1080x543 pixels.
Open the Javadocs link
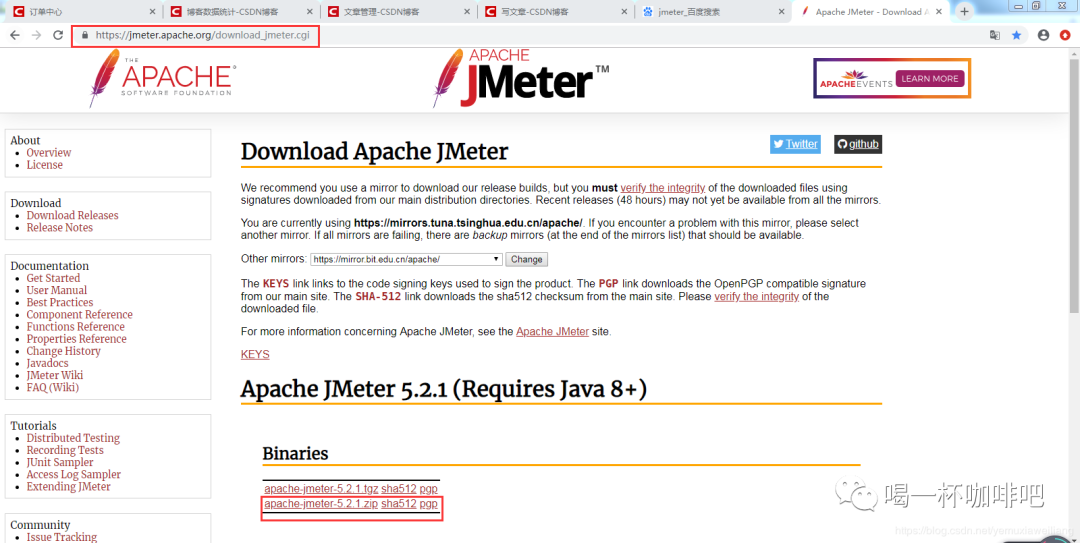tap(48, 363)
